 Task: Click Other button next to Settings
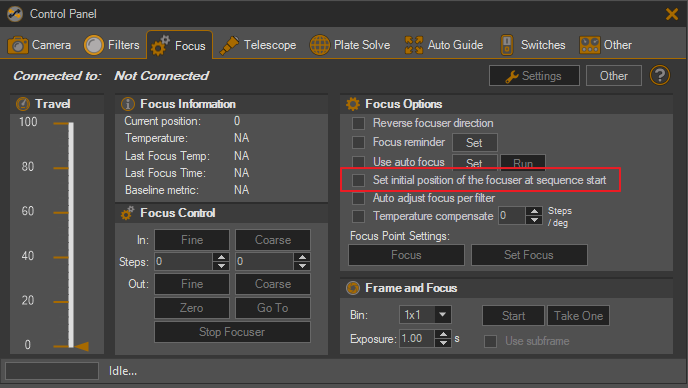[613, 76]
